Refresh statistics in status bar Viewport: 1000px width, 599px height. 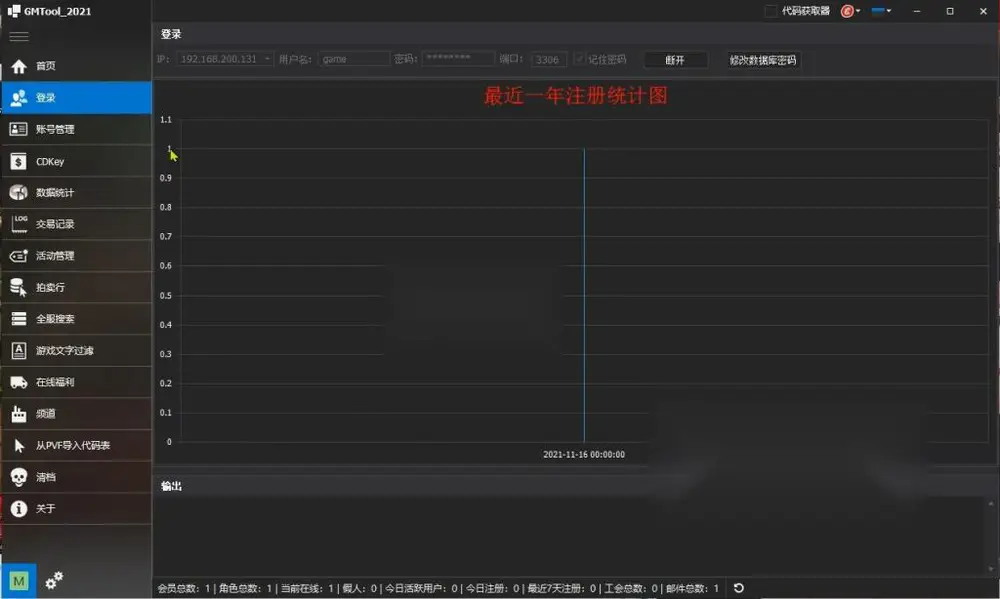point(739,588)
